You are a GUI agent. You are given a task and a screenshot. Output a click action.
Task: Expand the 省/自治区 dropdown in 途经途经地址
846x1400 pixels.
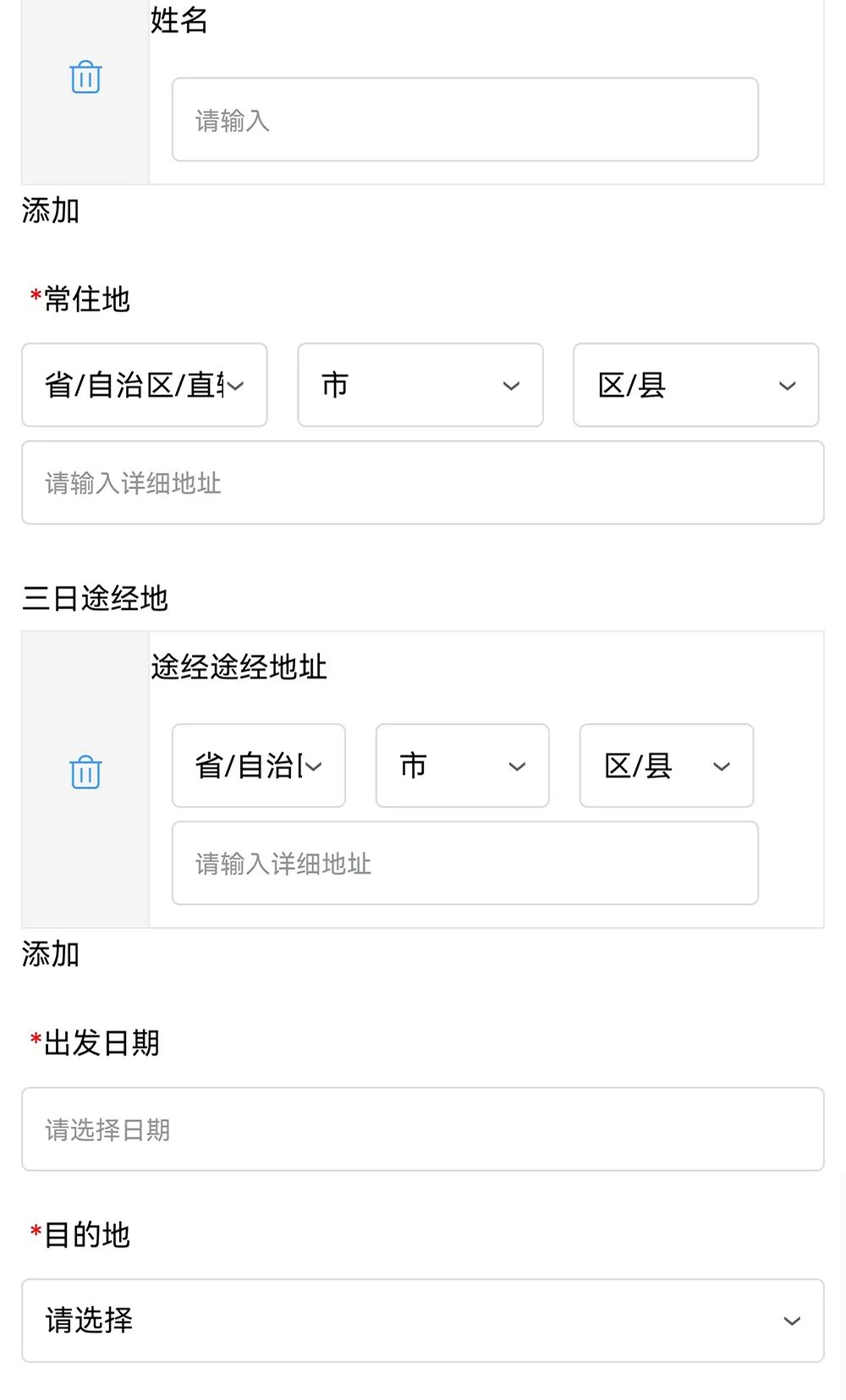tap(259, 766)
